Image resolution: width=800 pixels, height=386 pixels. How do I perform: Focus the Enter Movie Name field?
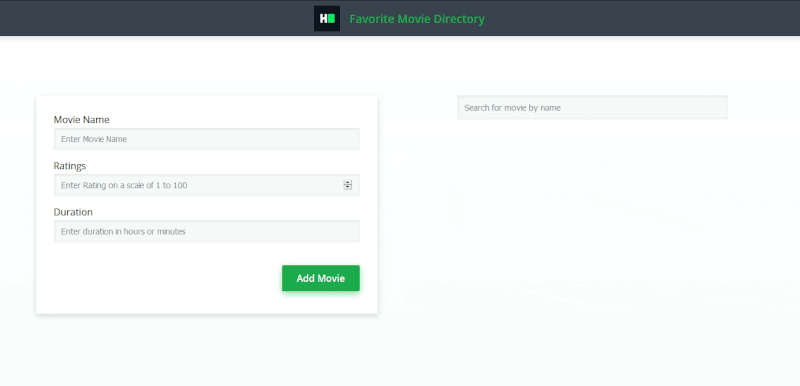(207, 139)
